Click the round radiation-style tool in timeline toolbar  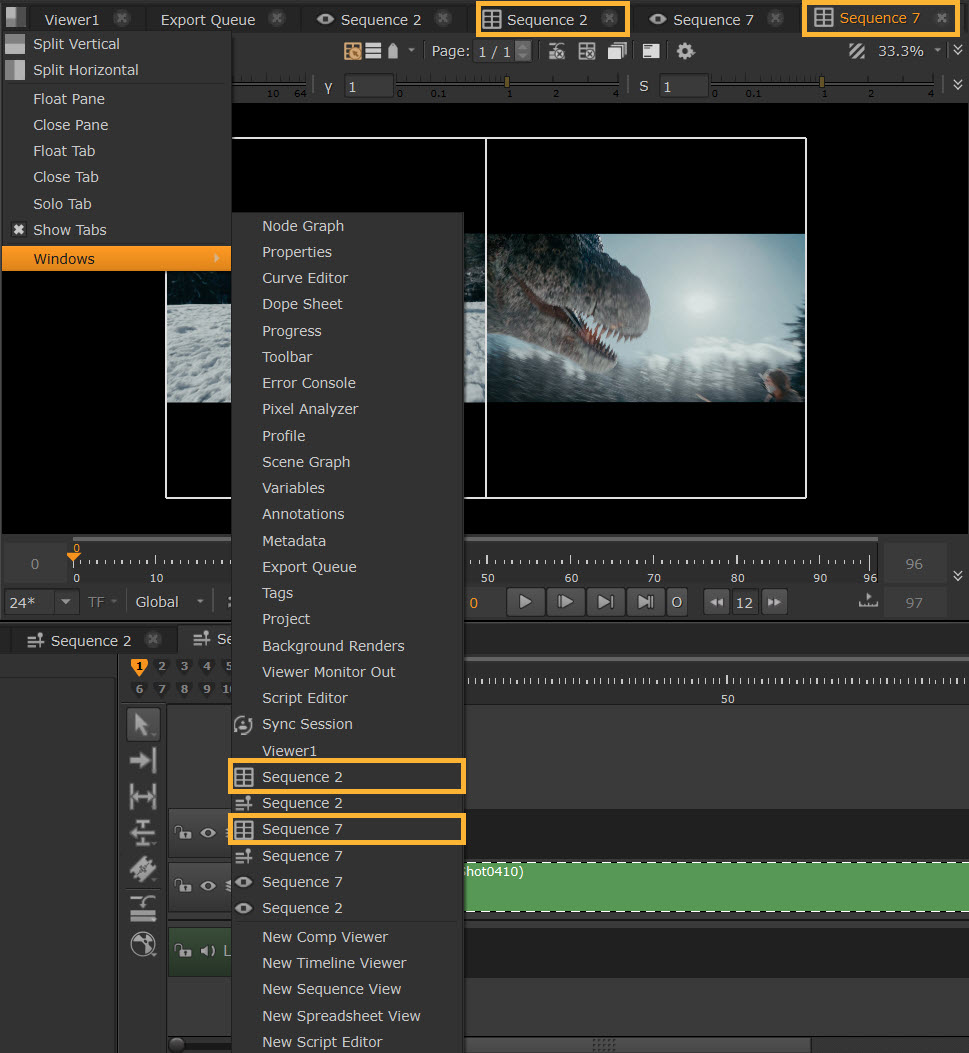[x=143, y=944]
